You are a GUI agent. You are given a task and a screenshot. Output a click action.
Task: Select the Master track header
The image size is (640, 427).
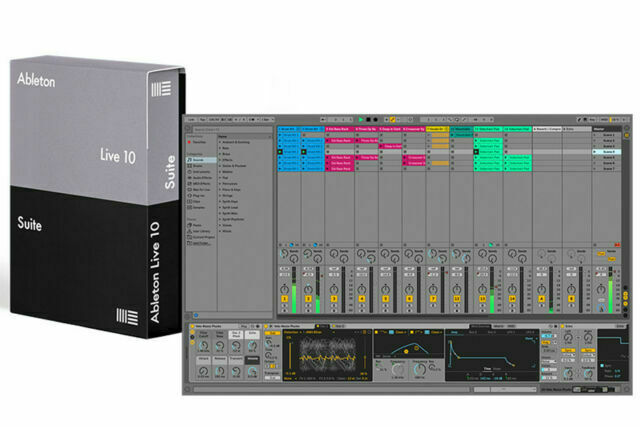tap(607, 129)
